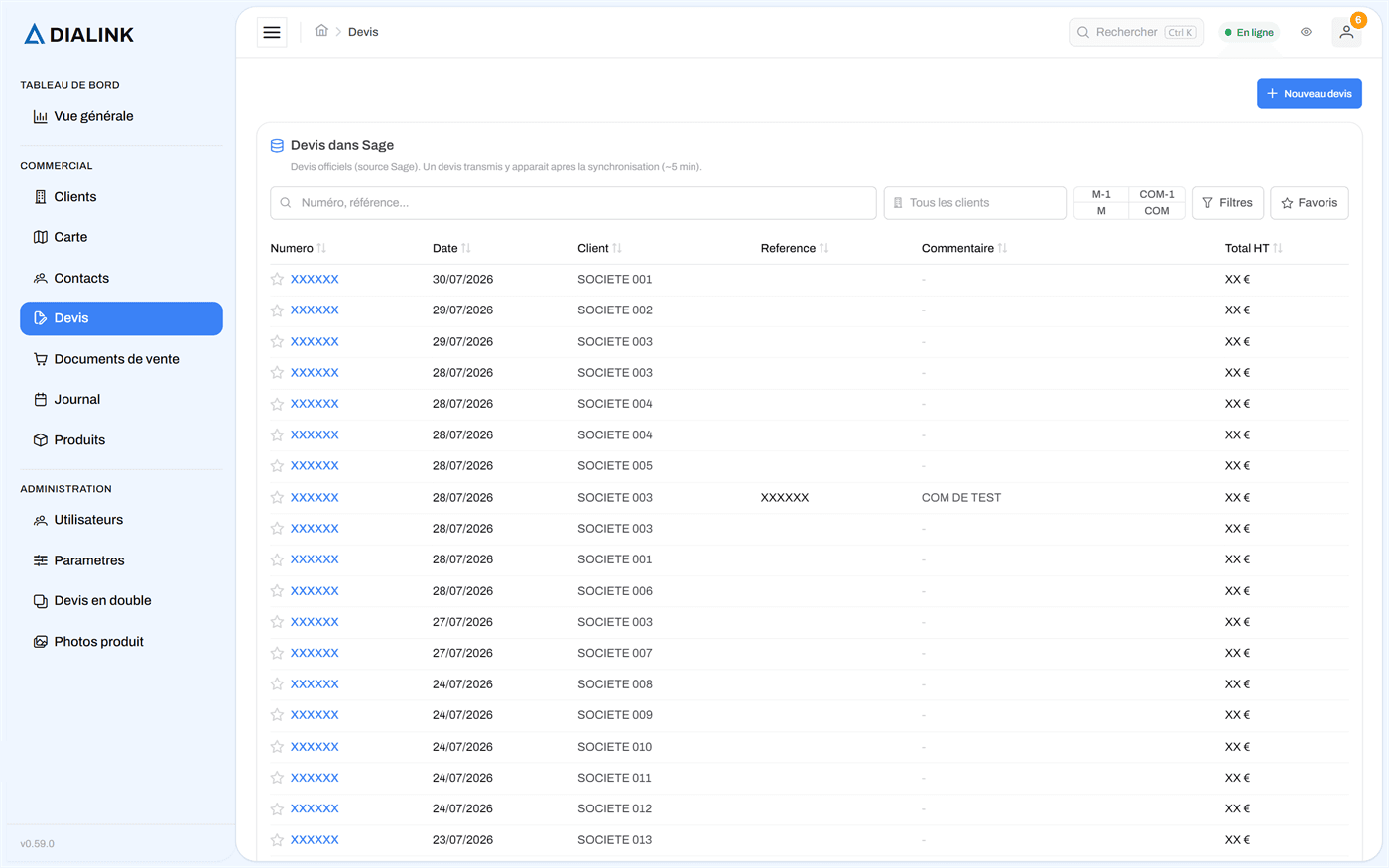Image resolution: width=1389 pixels, height=868 pixels.
Task: Sort table by Reference column
Action: 795,248
